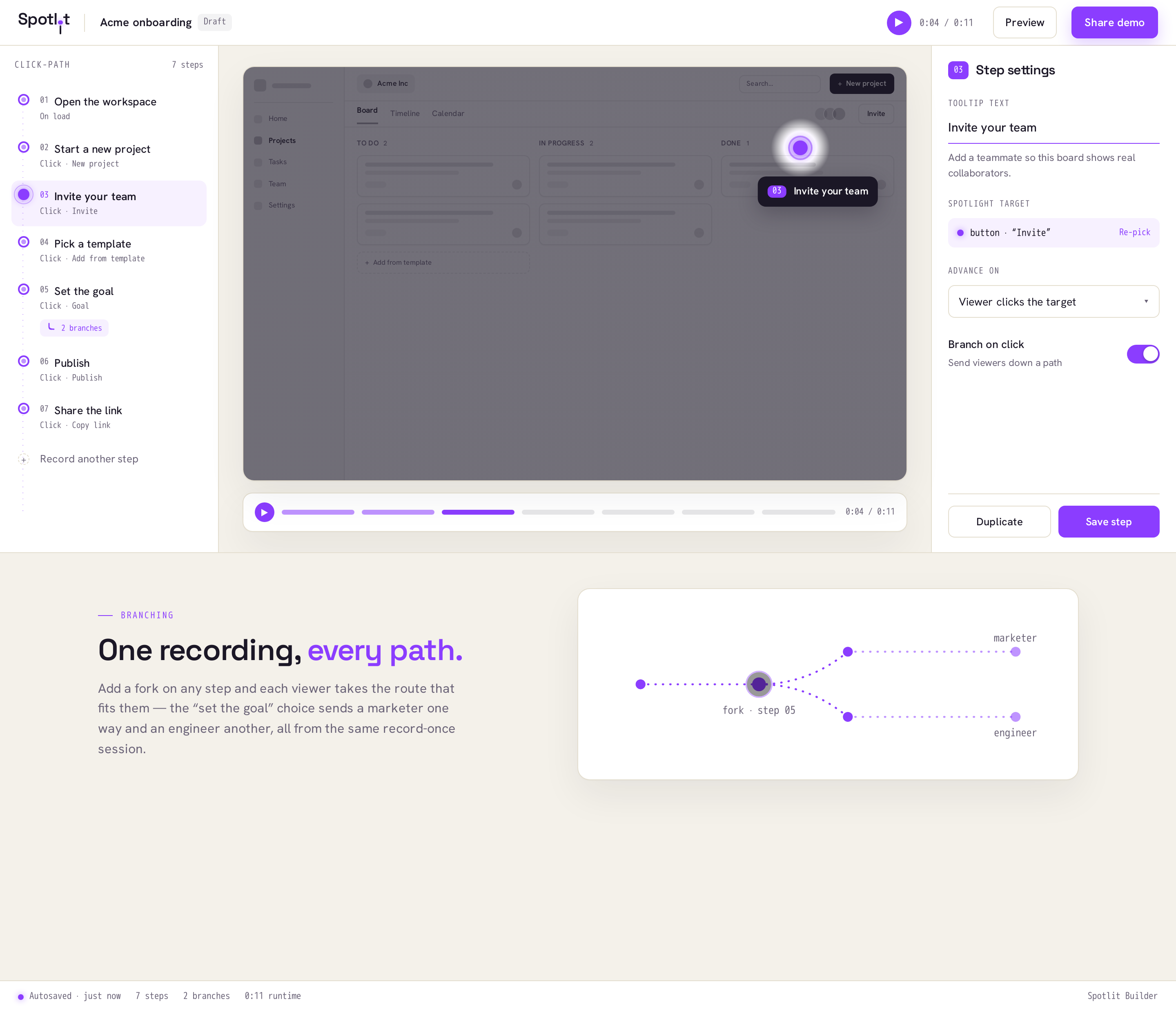
Task: Click the Draft status badge
Action: click(x=214, y=22)
